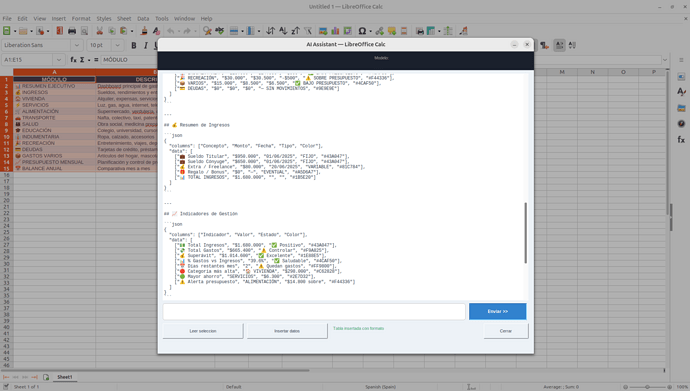This screenshot has width=690, height=391.
Task: Open the Styles menu
Action: click(x=104, y=18)
